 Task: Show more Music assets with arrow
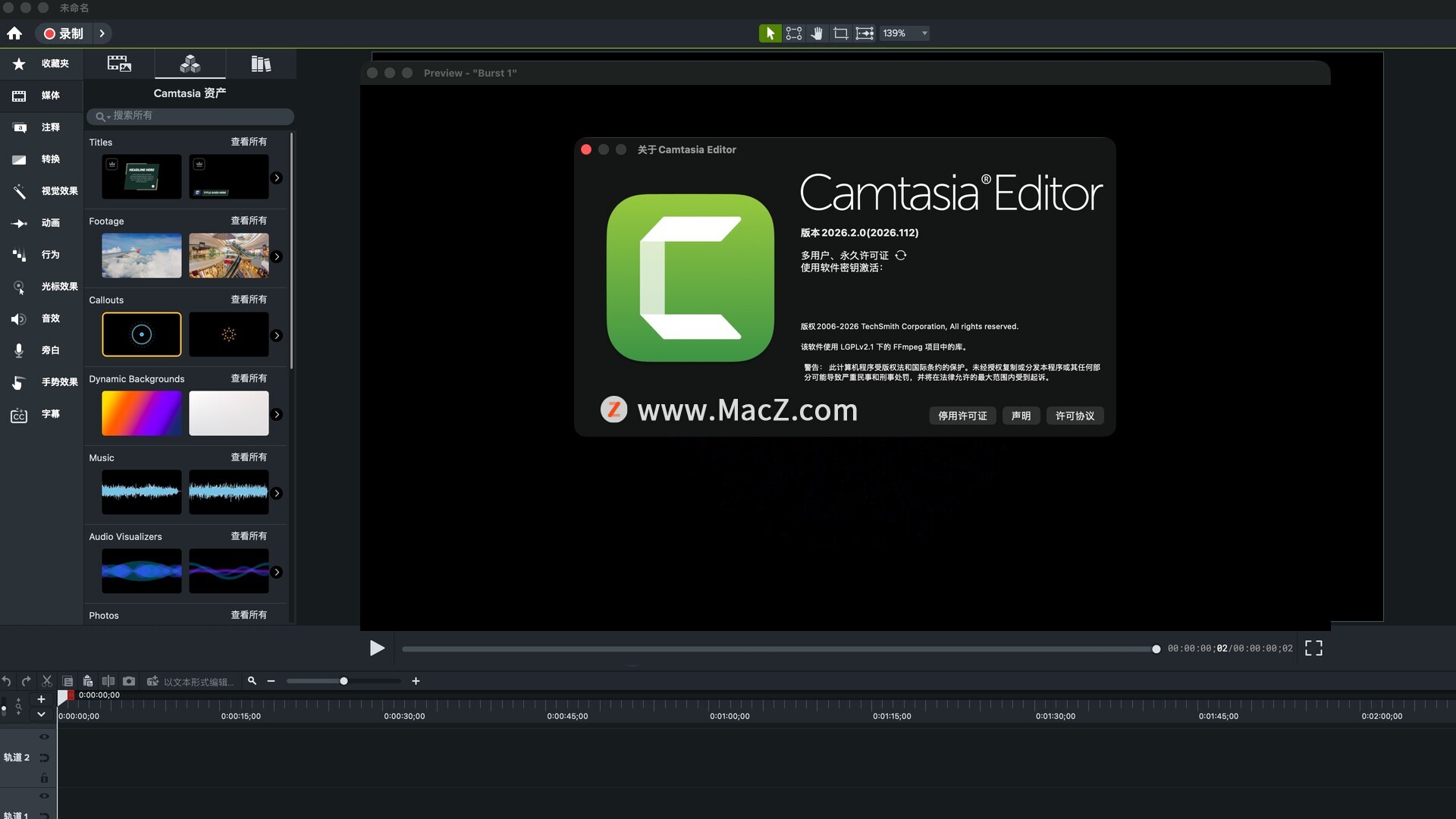(x=277, y=493)
